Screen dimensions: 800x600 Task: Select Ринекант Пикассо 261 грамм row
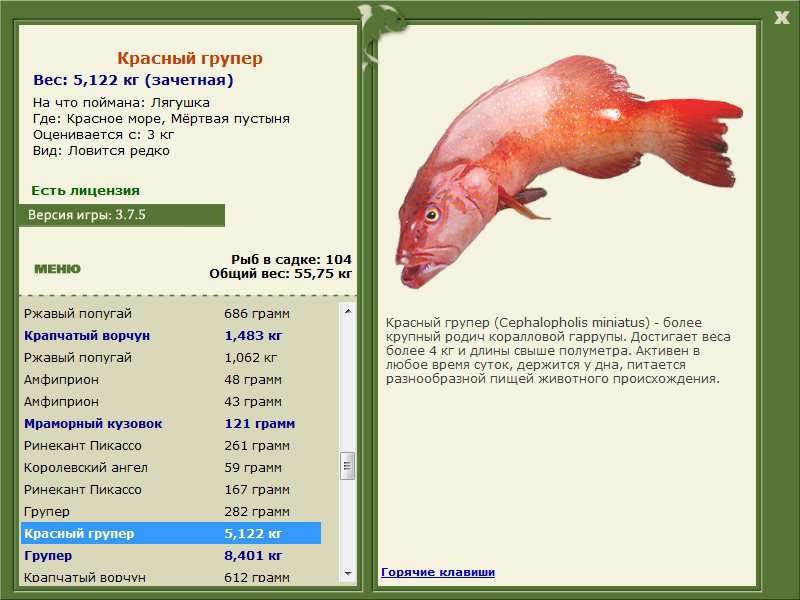(x=171, y=445)
